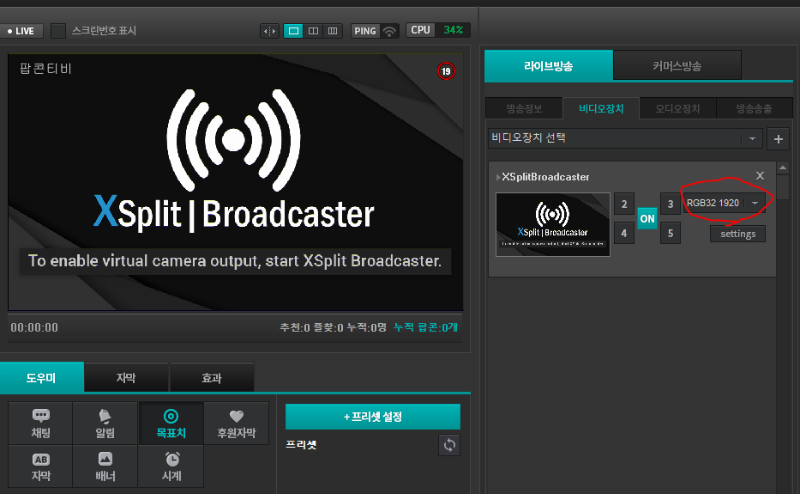Image resolution: width=800 pixels, height=494 pixels.
Task: Click the XSplit Broadcaster preview screen
Action: [x=236, y=182]
